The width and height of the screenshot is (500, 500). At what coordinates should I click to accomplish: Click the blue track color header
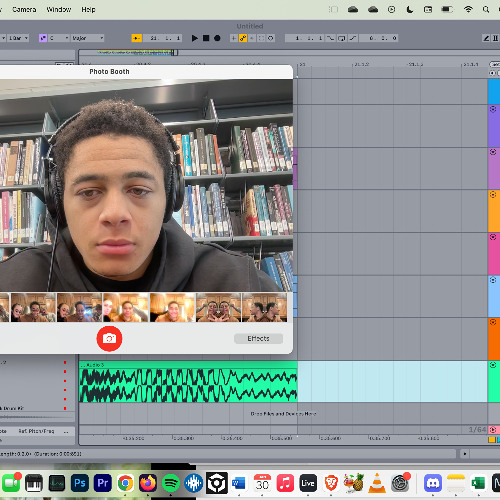494,91
